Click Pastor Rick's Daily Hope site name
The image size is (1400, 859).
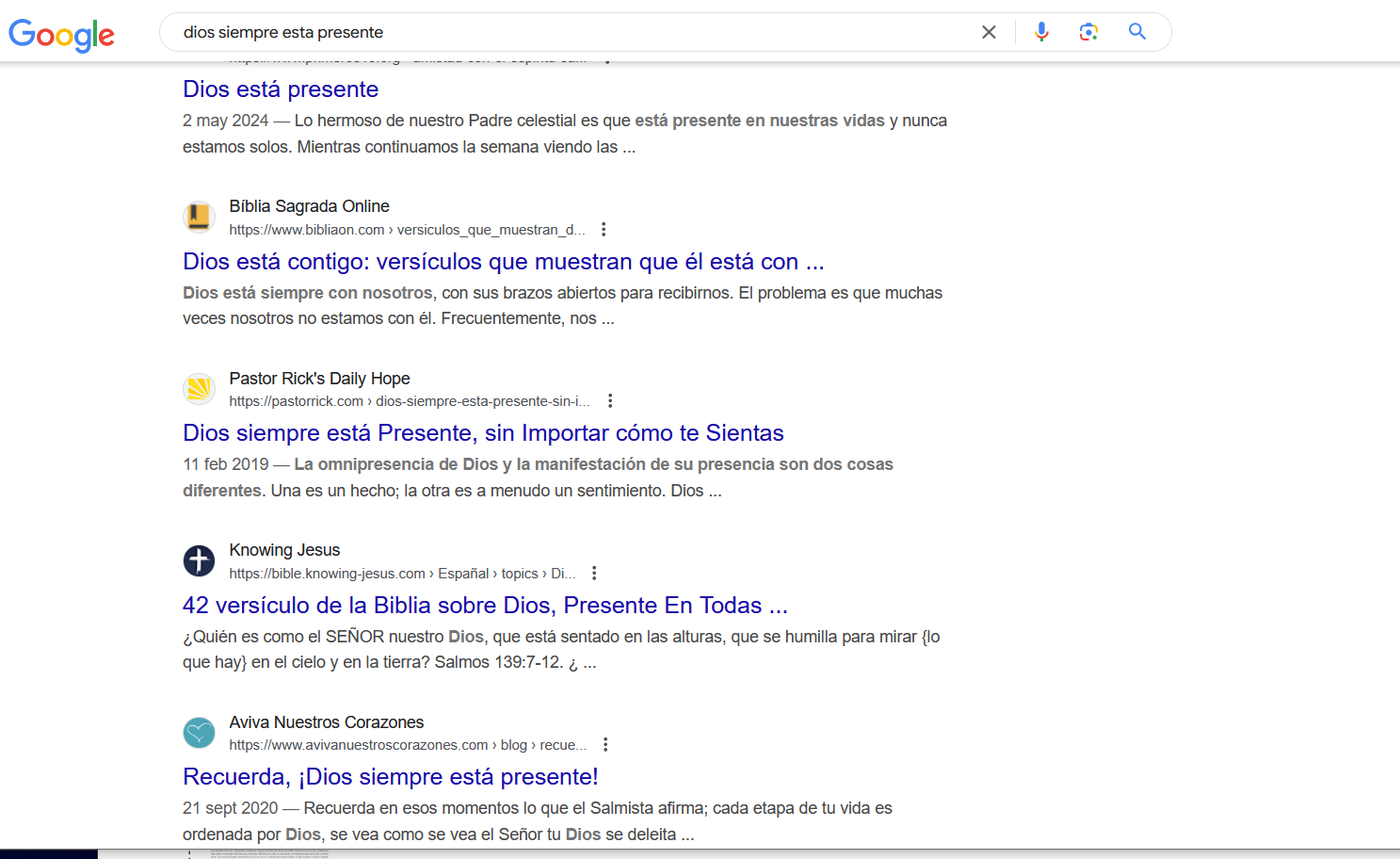pos(319,379)
